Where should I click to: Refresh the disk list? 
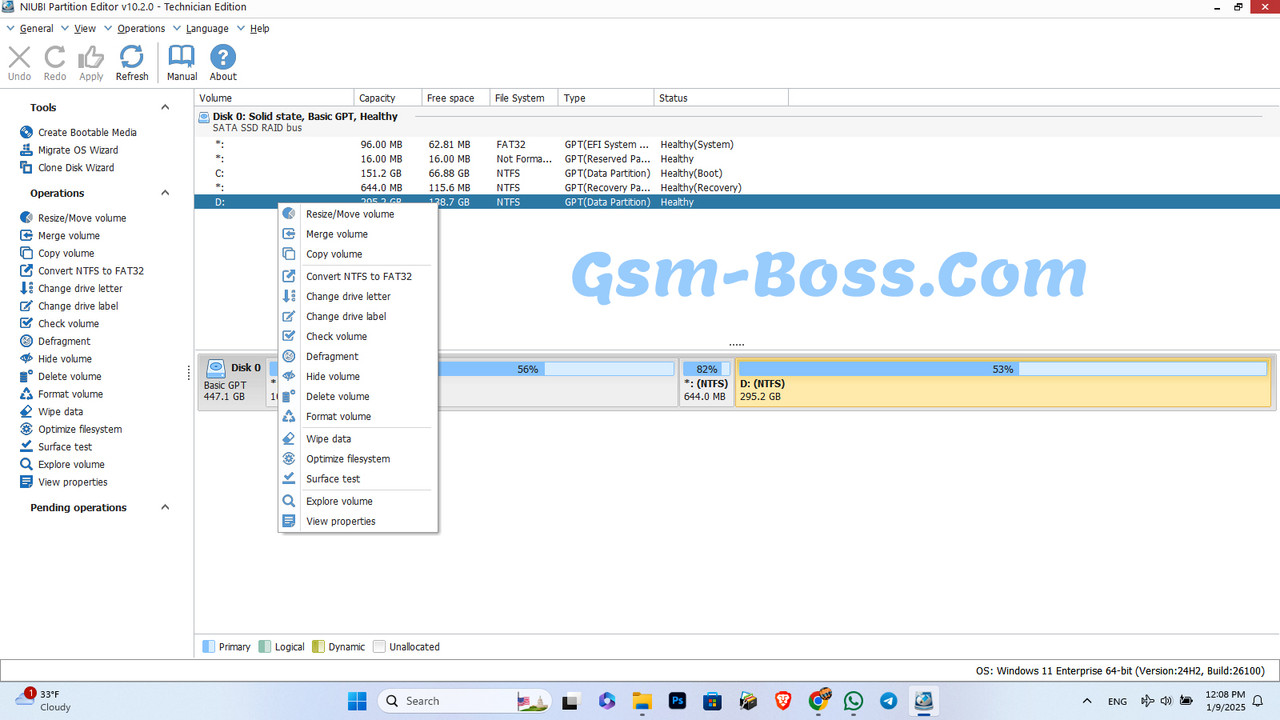[x=132, y=63]
